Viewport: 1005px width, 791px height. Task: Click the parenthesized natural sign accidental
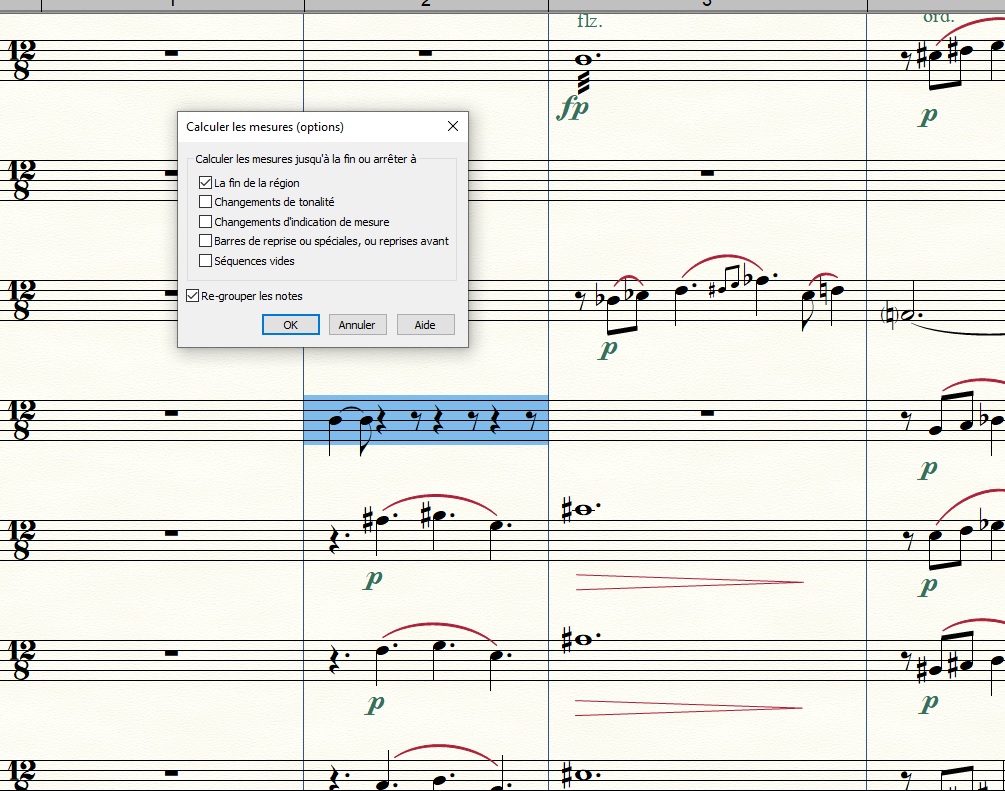pyautogui.click(x=888, y=315)
